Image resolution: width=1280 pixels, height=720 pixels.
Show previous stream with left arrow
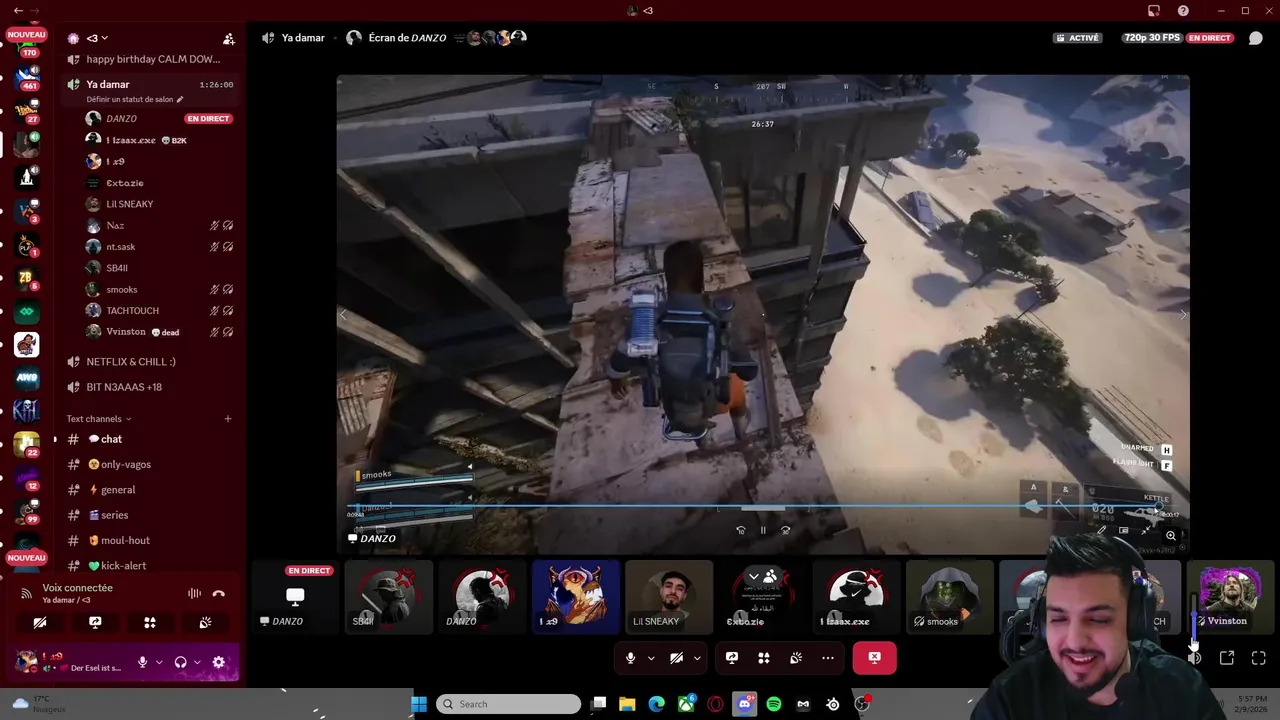[x=343, y=315]
